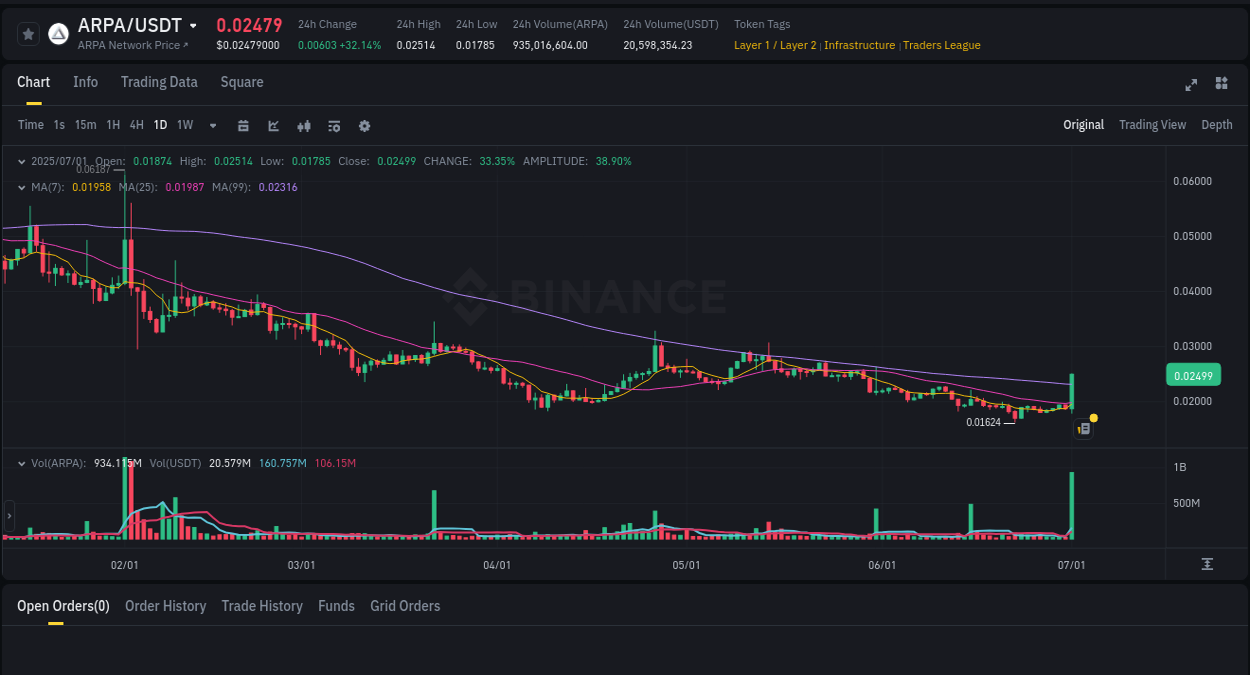Click the line chart drawing icon
This screenshot has height=675, width=1250.
[x=271, y=126]
